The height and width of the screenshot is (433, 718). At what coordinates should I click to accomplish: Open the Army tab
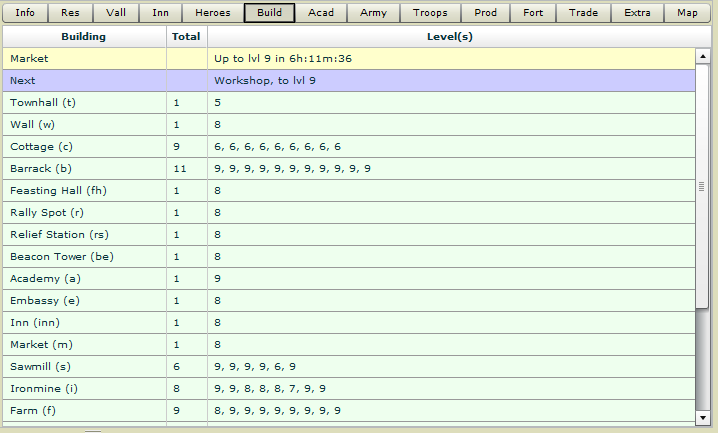click(374, 13)
